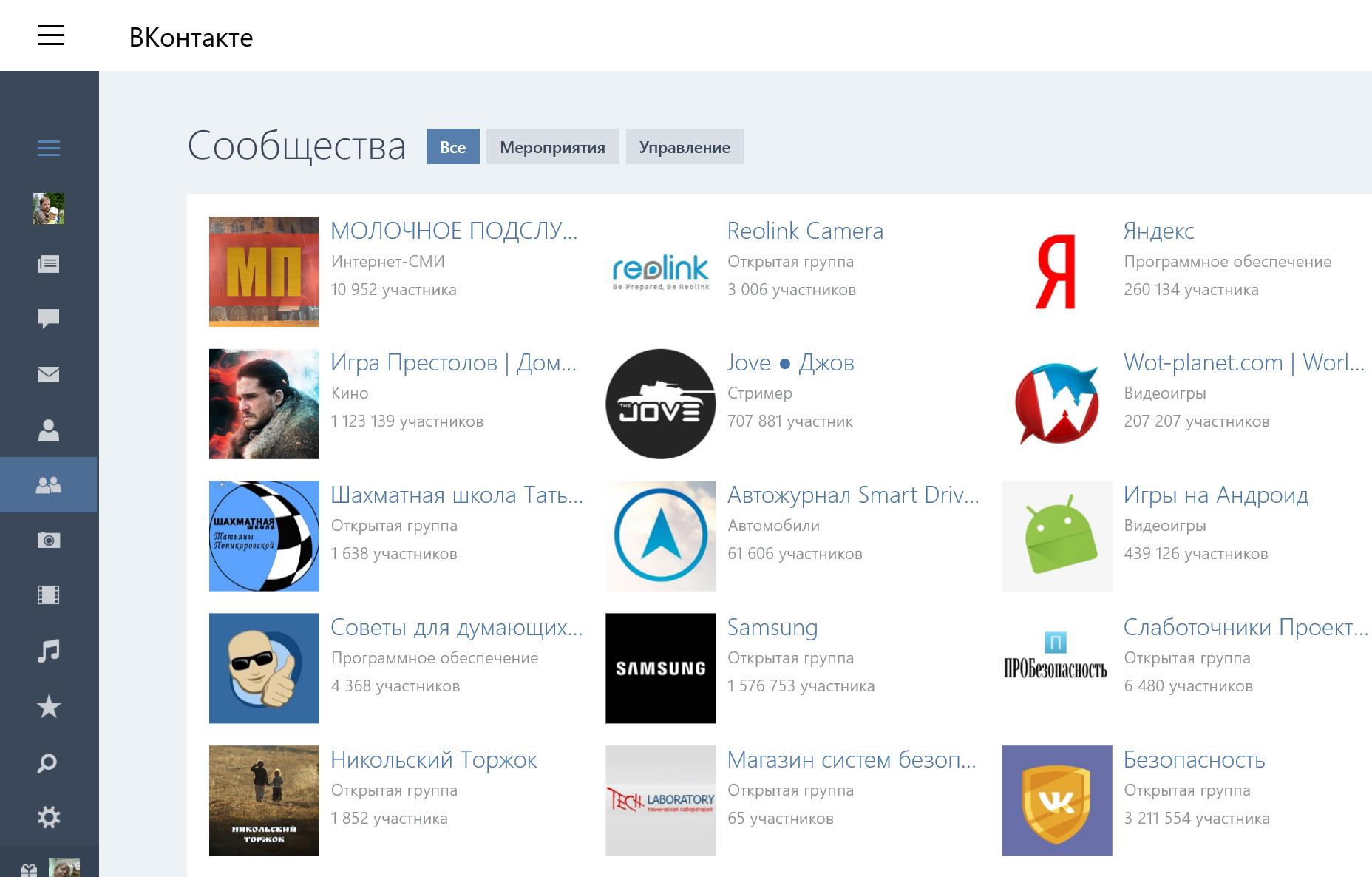The height and width of the screenshot is (877, 1372).
Task: Open the Яндекс community link
Action: 1159,231
